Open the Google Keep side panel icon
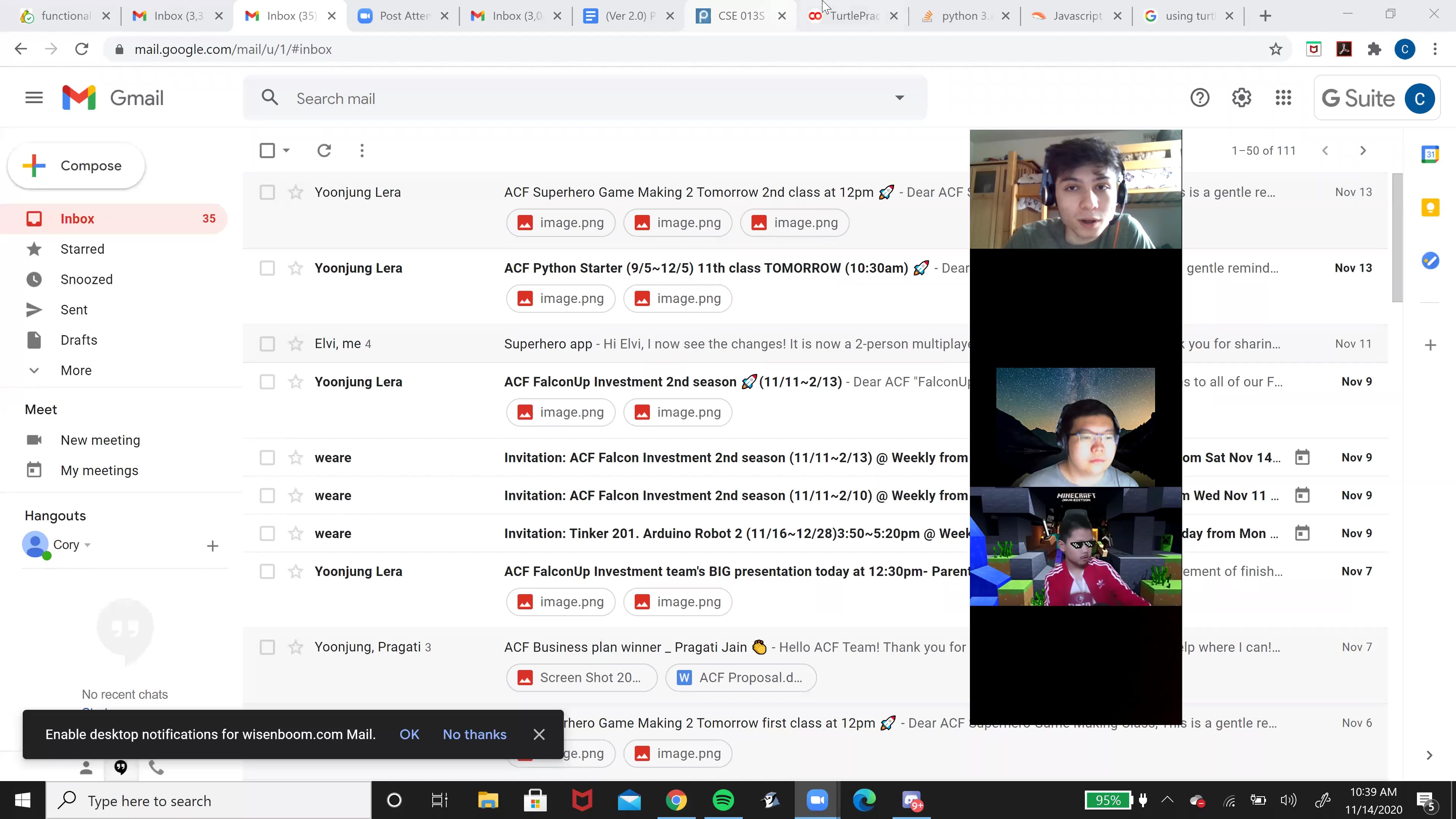The width and height of the screenshot is (1456, 819). (x=1430, y=207)
